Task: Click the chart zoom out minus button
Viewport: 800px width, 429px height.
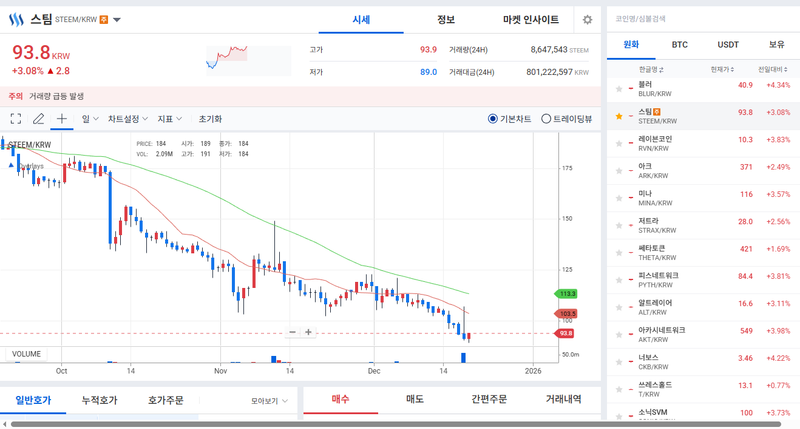Action: (293, 332)
